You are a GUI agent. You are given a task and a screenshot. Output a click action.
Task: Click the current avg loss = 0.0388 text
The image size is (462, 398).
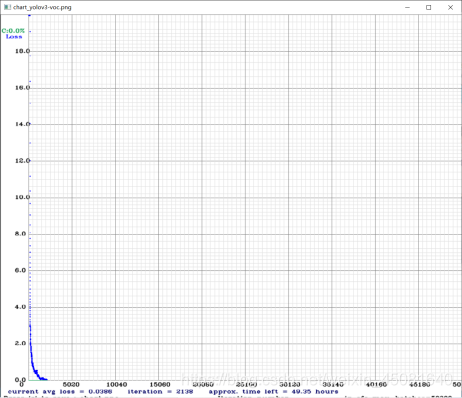[60, 392]
